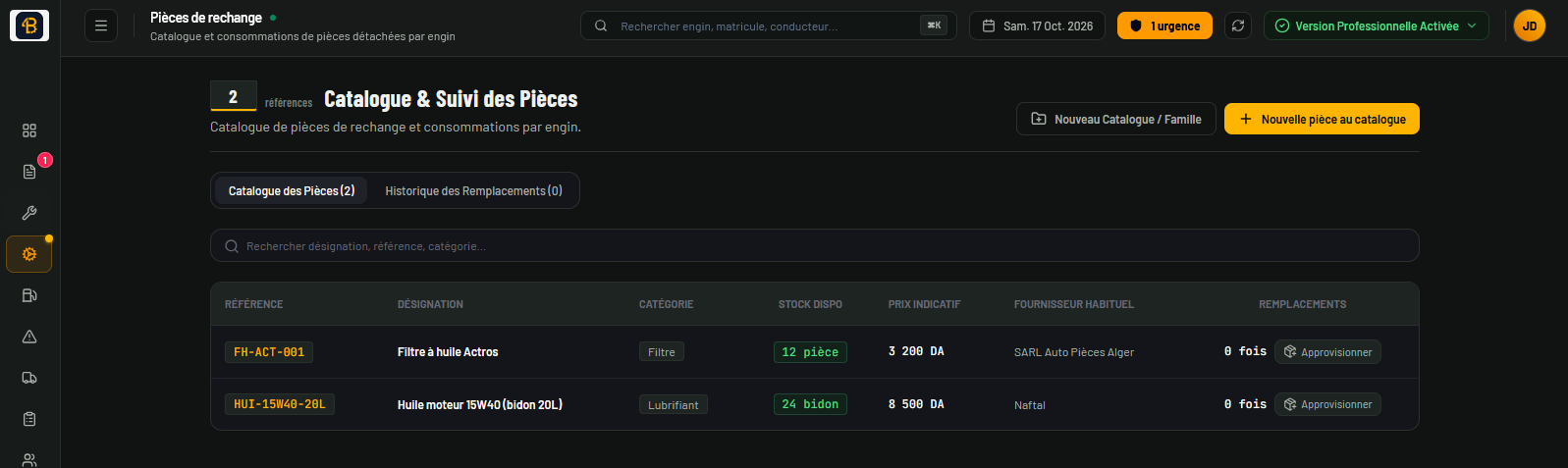Viewport: 1568px width, 468px height.
Task: Open the 1 urgence alert button
Action: (x=1164, y=26)
